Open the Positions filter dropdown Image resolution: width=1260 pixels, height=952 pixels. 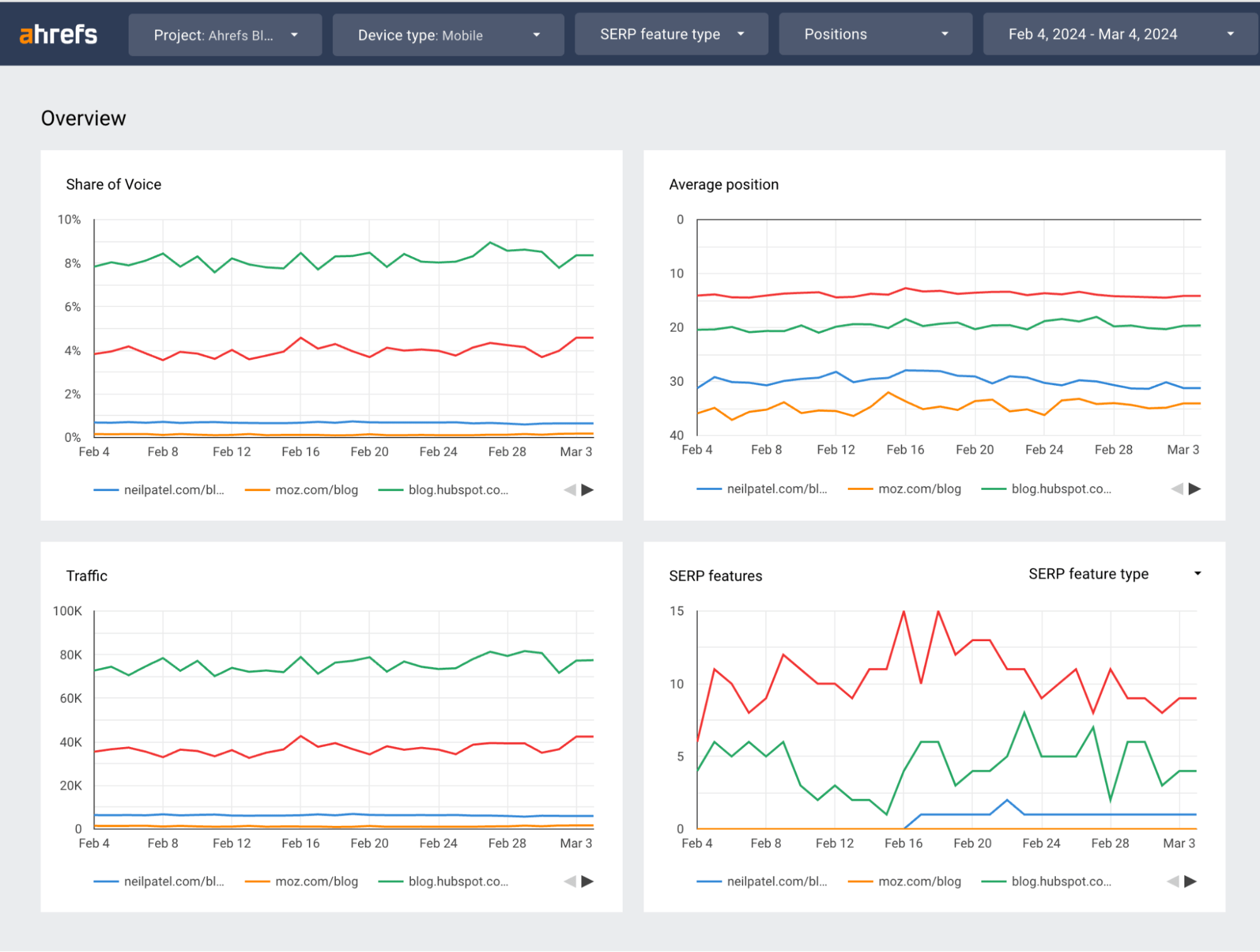coord(876,35)
